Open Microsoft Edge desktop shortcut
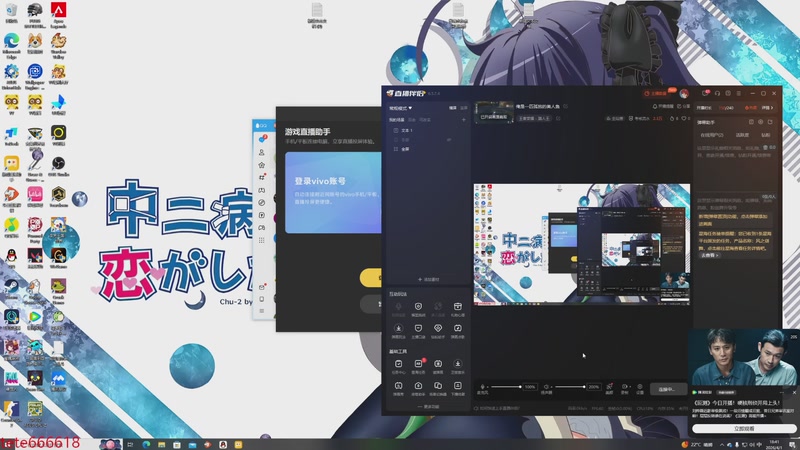The width and height of the screenshot is (800, 450). [x=11, y=45]
